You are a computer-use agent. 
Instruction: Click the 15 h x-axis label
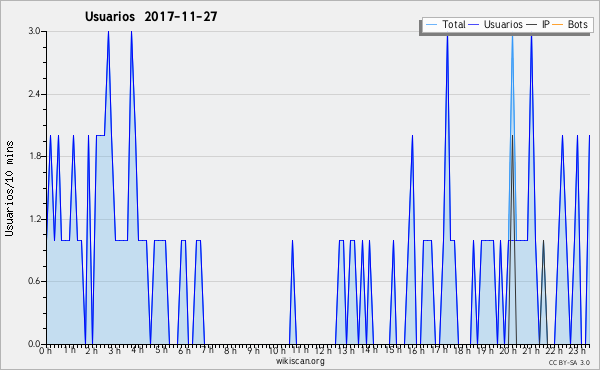393,350
